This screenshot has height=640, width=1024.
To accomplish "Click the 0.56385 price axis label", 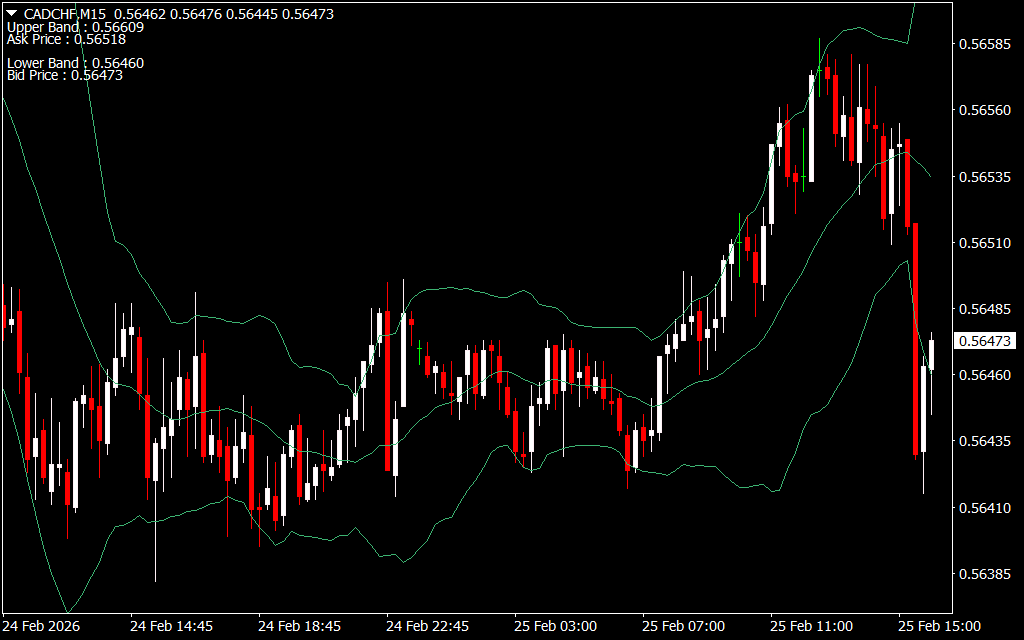I will point(985,574).
